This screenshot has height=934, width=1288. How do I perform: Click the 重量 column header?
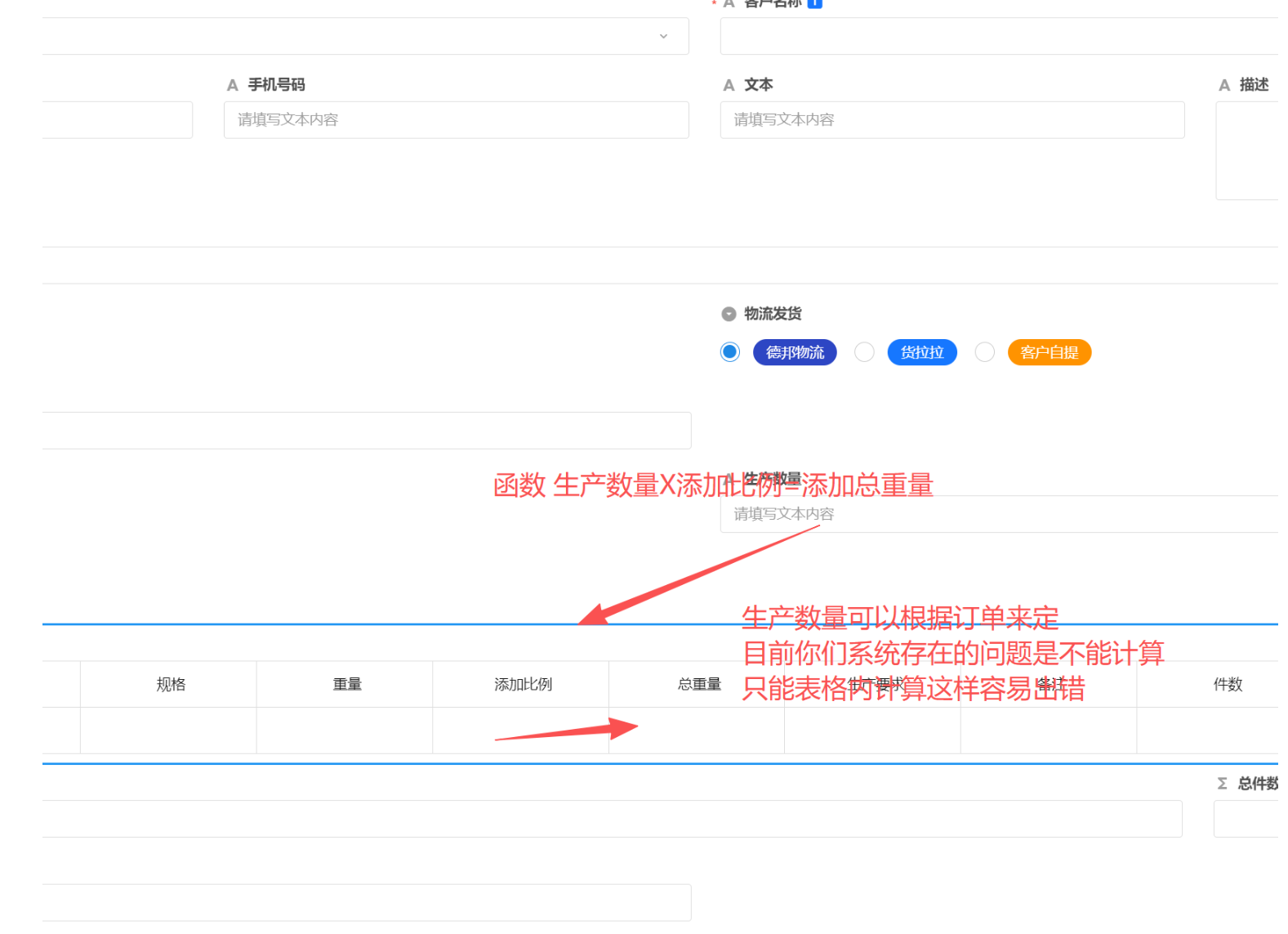pyautogui.click(x=346, y=684)
